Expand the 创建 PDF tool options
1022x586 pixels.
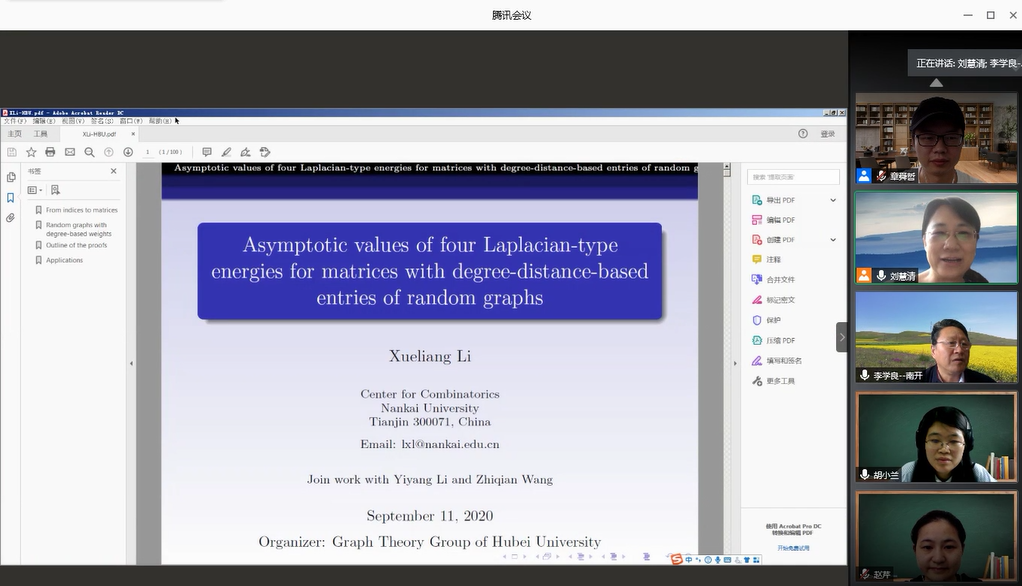click(x=833, y=240)
